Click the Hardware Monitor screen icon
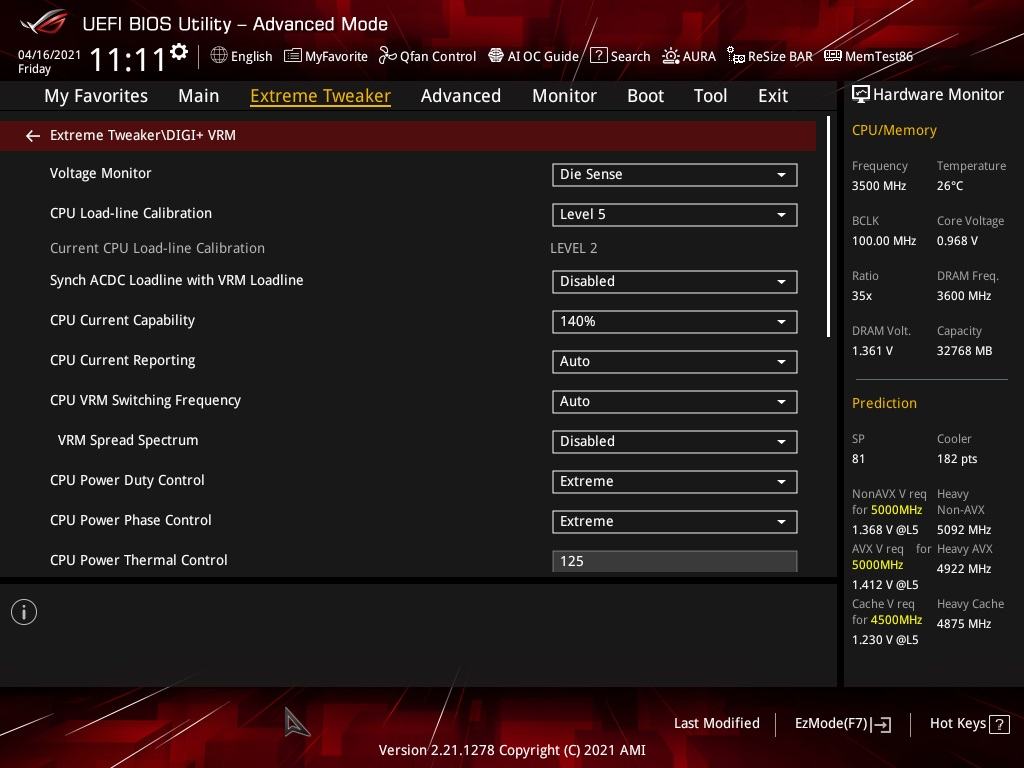This screenshot has height=768, width=1024. pos(861,95)
